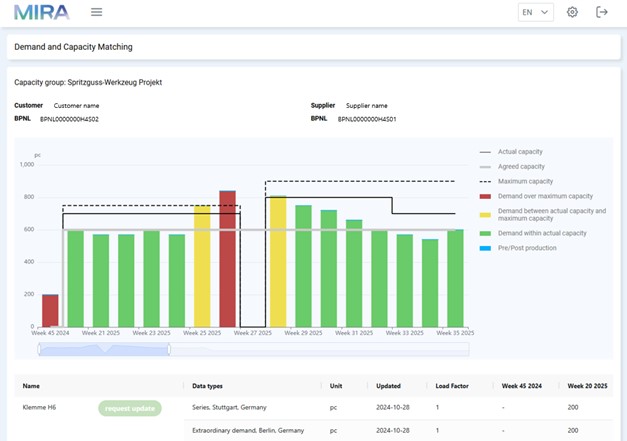Toggle Demand over maximum capacity red swatch
Image resolution: width=627 pixels, height=441 pixels.
pos(485,196)
